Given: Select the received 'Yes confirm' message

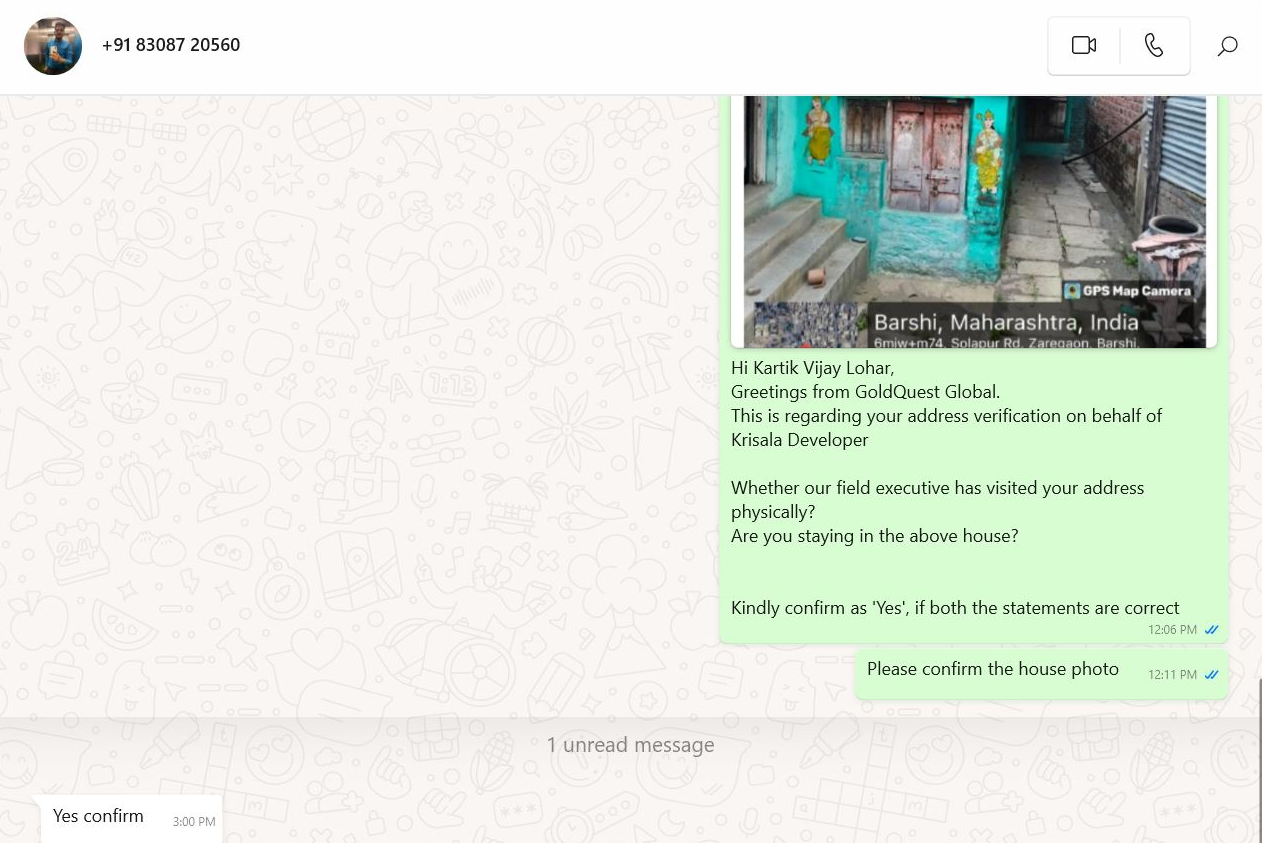Looking at the screenshot, I should pos(98,816).
